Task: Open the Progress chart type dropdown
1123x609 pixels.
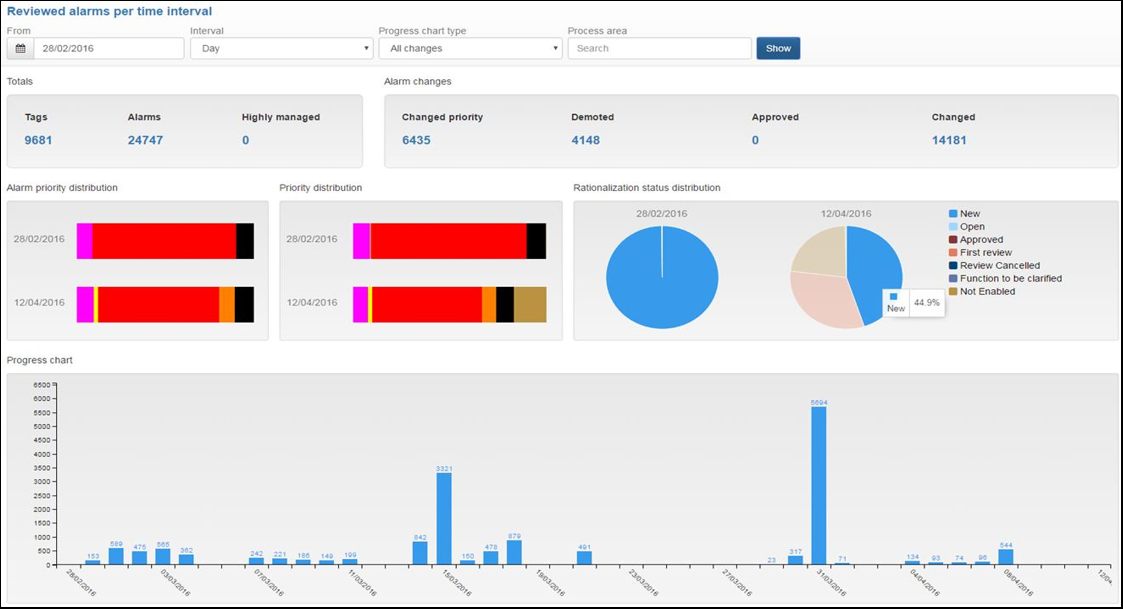Action: click(470, 49)
